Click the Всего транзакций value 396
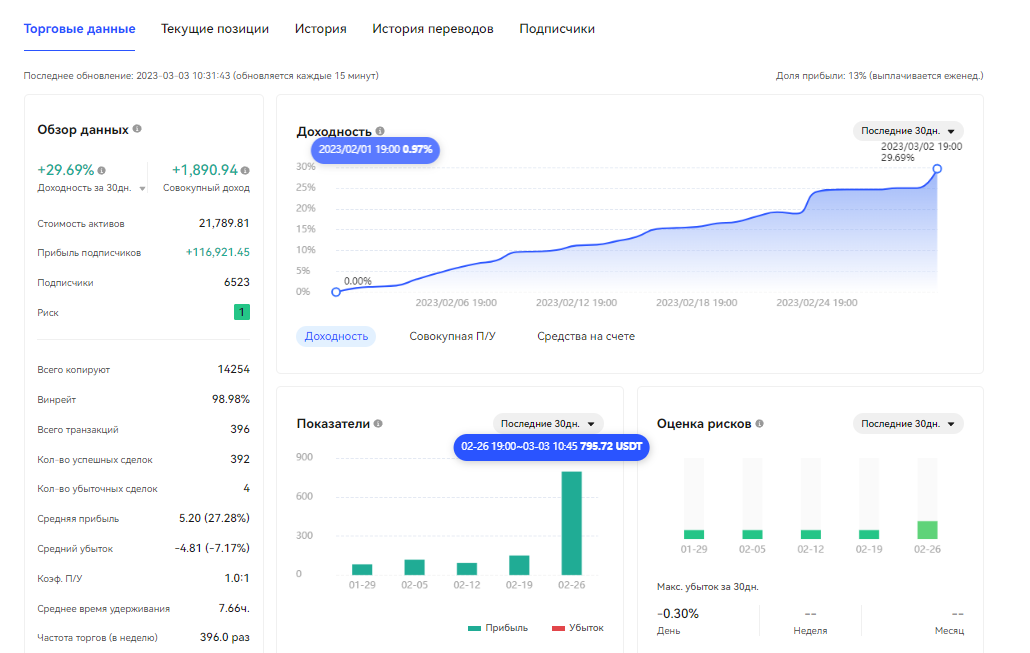The image size is (1030, 653). coord(240,429)
